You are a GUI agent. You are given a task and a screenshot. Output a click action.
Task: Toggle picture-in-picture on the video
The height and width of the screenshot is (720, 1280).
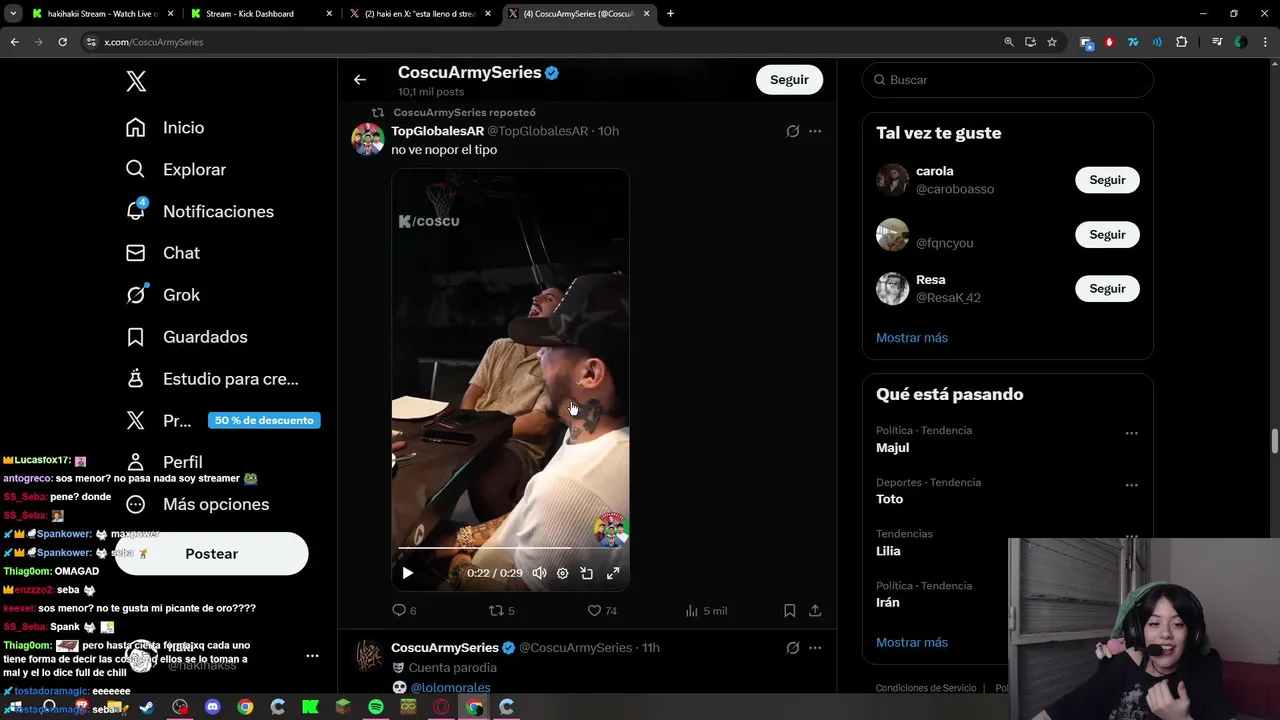tap(587, 573)
